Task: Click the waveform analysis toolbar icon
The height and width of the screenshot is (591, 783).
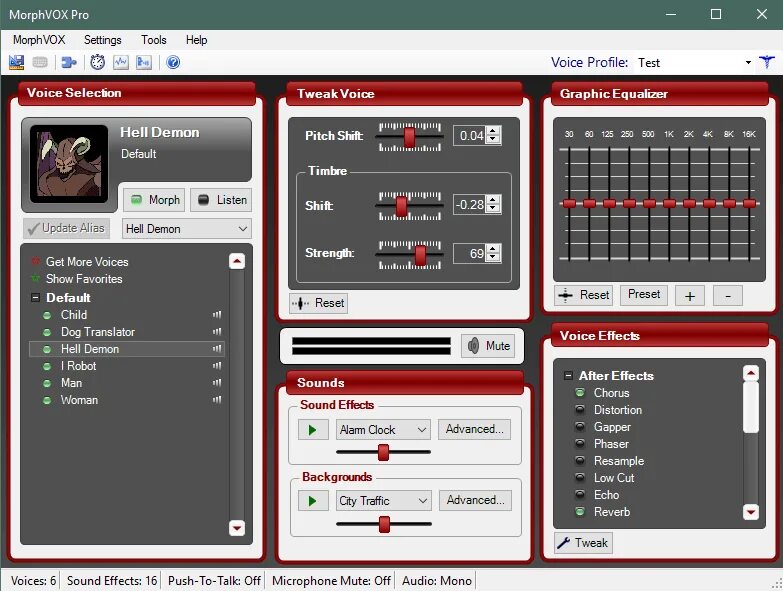Action: point(120,62)
